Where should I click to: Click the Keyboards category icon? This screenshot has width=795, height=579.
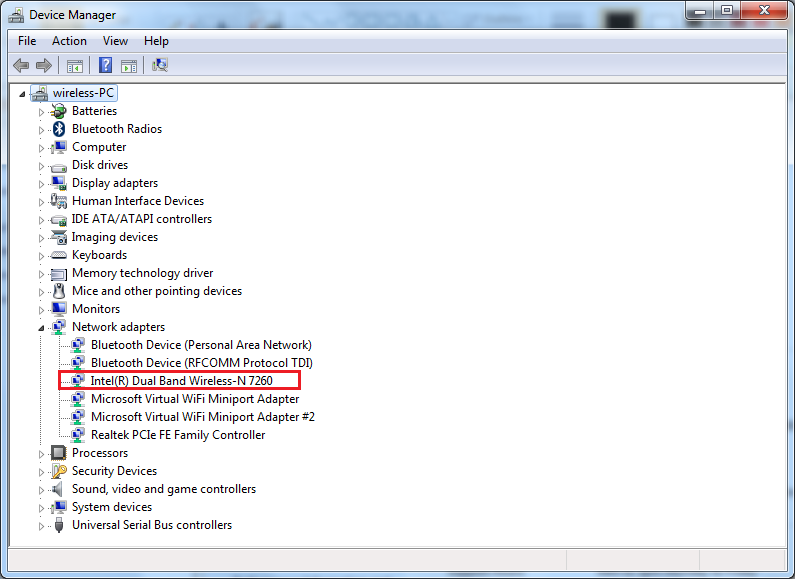59,255
